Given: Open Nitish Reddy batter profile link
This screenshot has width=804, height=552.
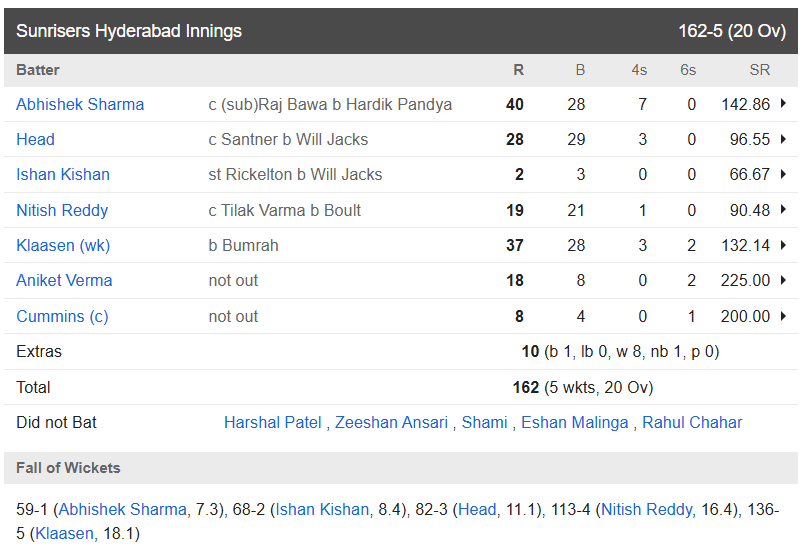Looking at the screenshot, I should click(x=62, y=211).
